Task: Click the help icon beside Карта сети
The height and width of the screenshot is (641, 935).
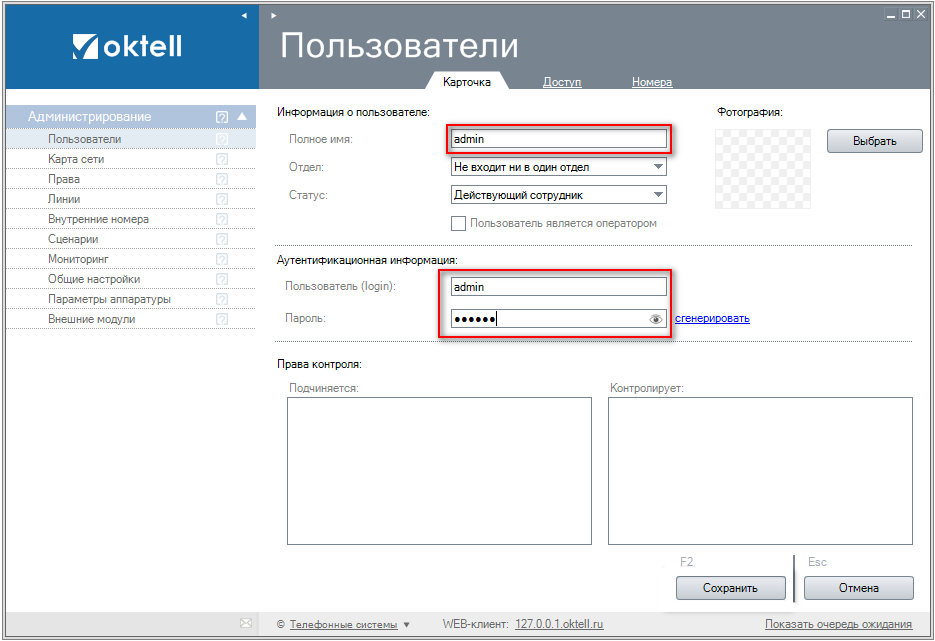Action: point(222,159)
